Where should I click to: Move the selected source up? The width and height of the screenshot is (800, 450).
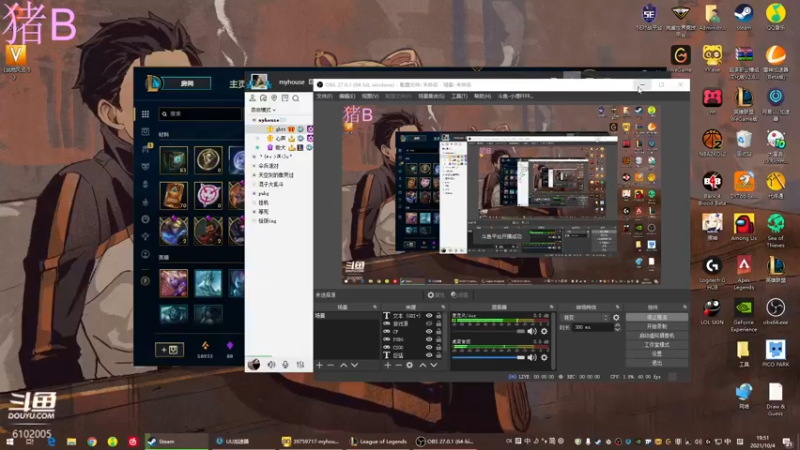click(x=422, y=365)
